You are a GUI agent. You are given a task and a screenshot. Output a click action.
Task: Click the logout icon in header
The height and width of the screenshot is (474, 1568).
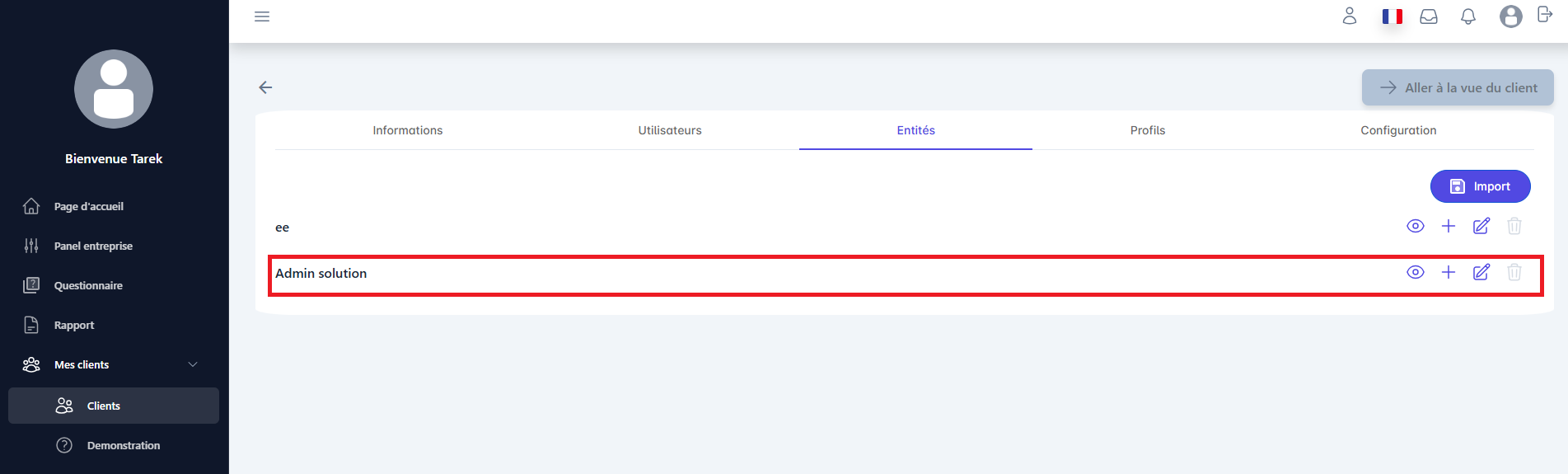pyautogui.click(x=1545, y=15)
